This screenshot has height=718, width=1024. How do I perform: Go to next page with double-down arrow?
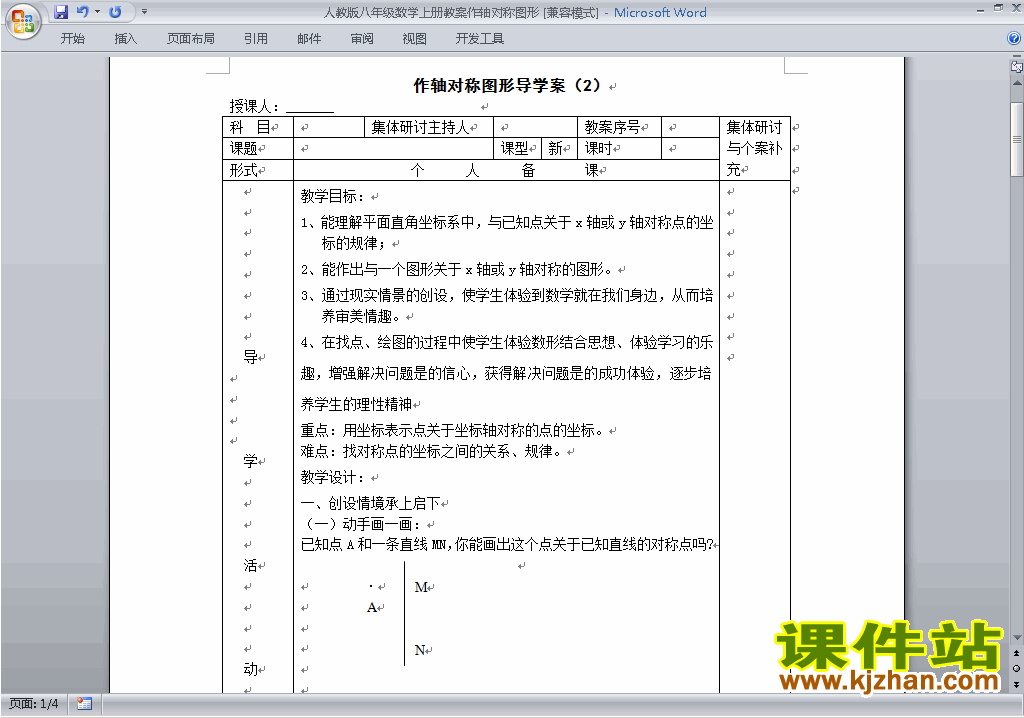click(x=1017, y=684)
